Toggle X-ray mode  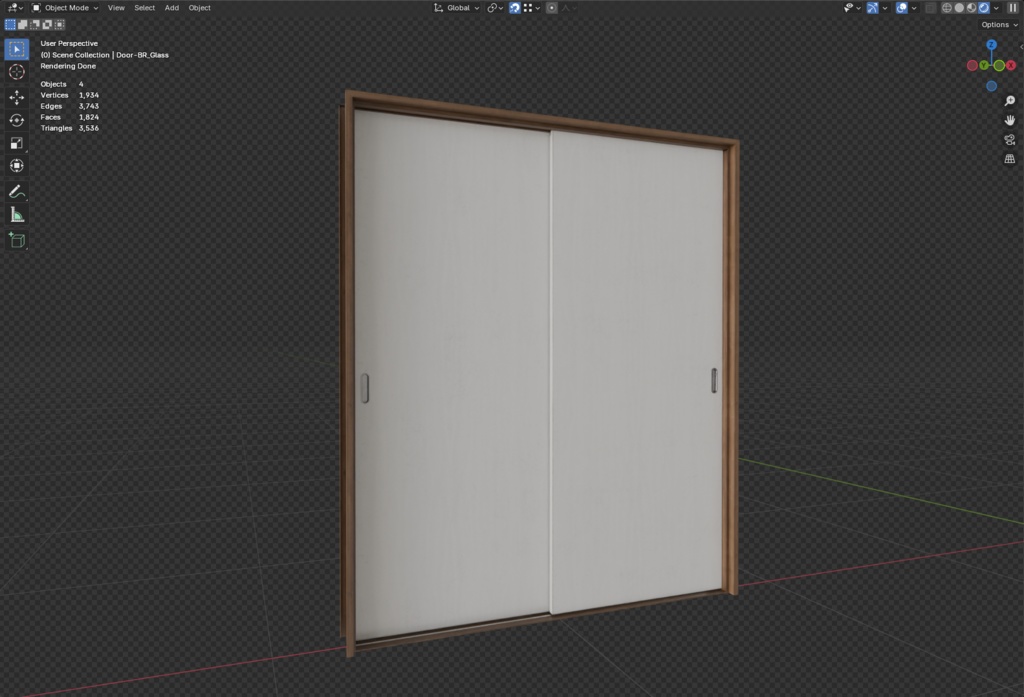click(930, 8)
